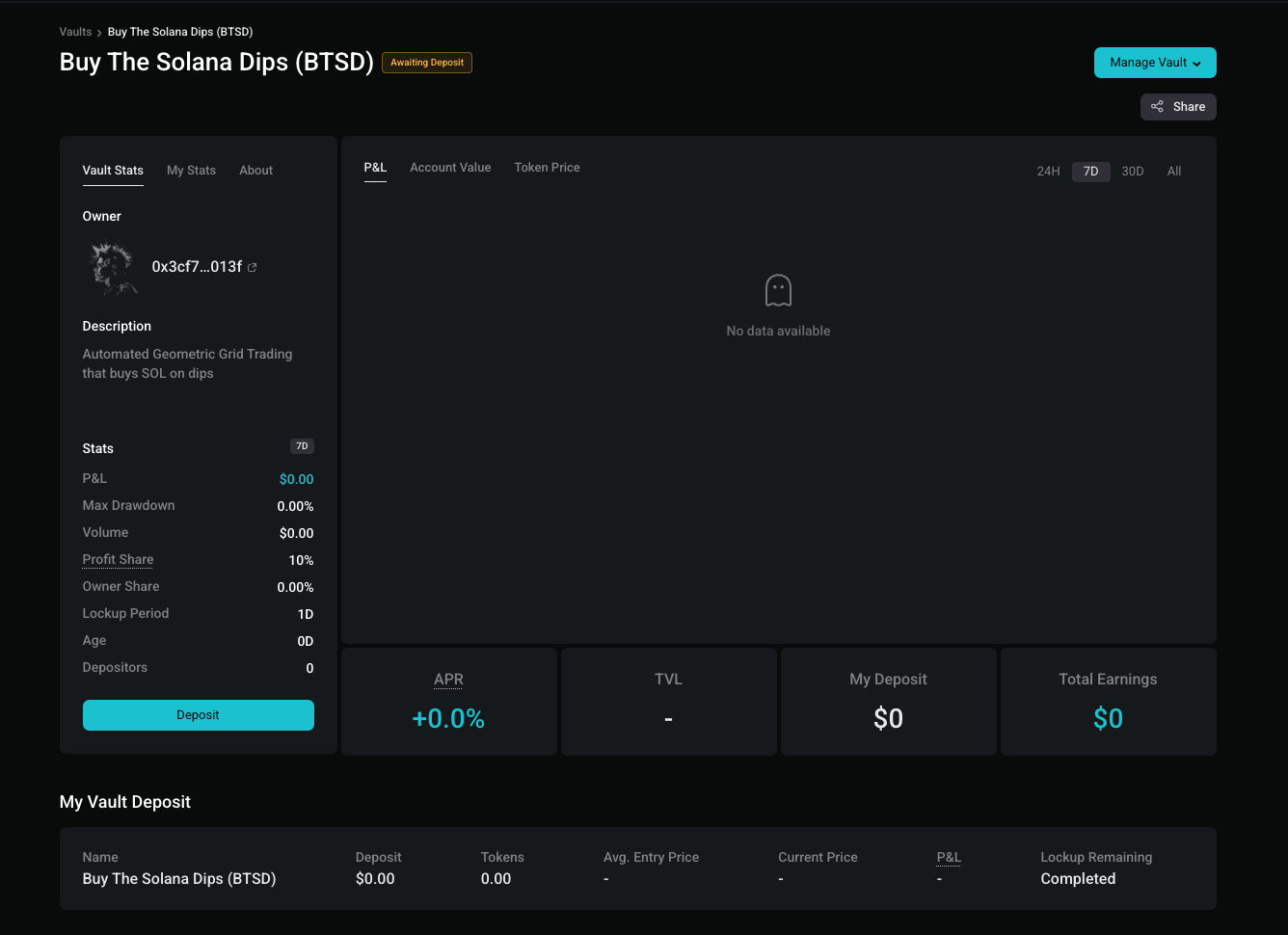
Task: Select the 24H time range
Action: coord(1048,172)
